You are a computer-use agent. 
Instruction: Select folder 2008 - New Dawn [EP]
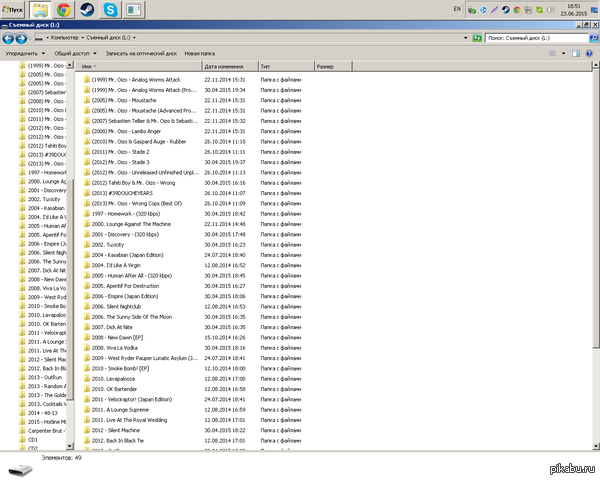point(113,338)
